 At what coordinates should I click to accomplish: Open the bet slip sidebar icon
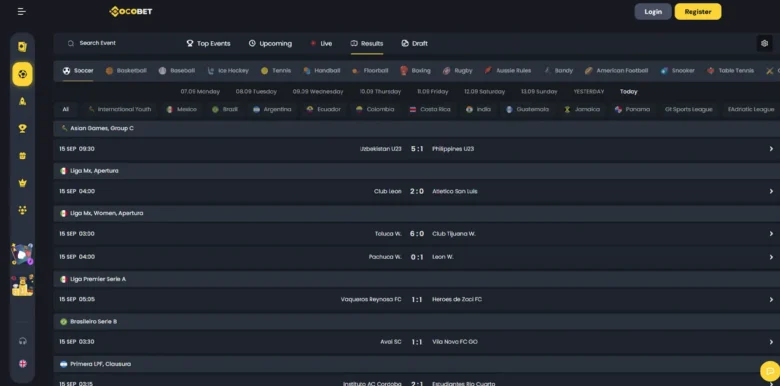point(22,47)
